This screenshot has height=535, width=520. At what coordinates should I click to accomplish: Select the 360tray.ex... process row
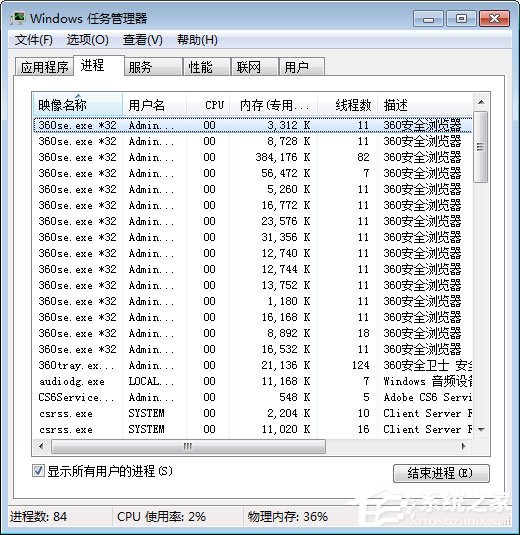pos(253,365)
